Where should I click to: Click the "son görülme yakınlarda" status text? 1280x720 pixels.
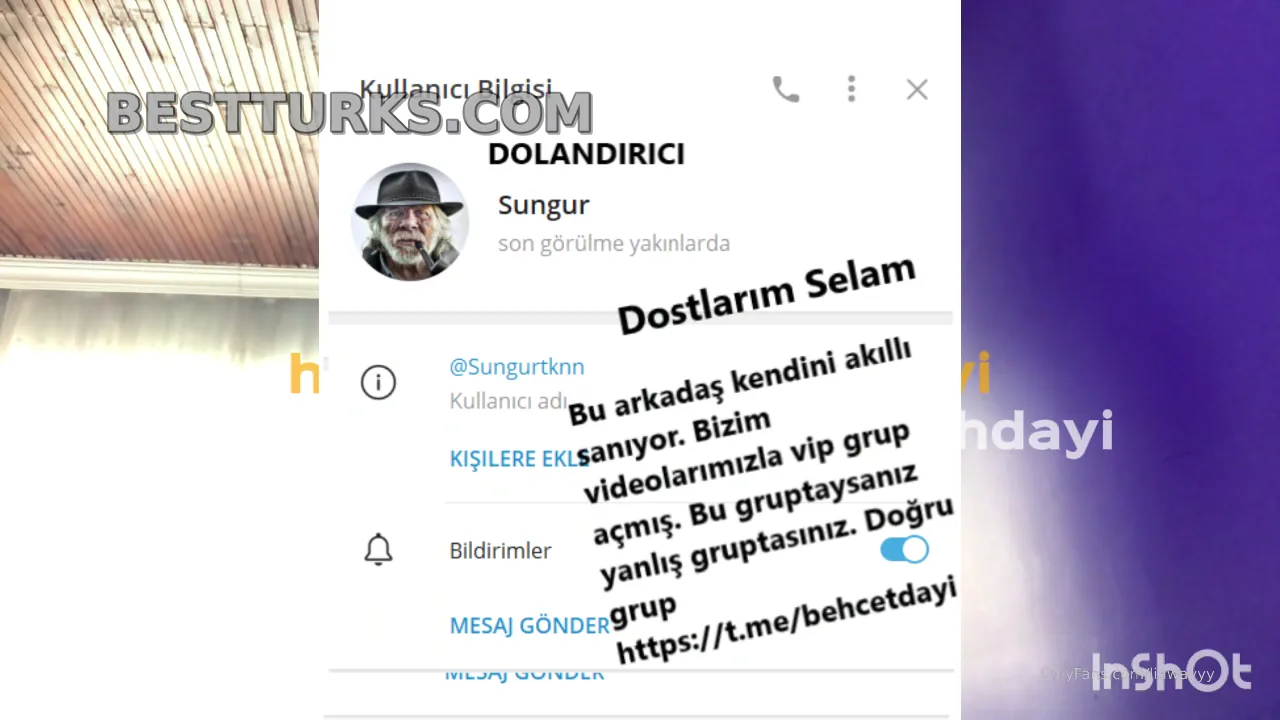614,243
